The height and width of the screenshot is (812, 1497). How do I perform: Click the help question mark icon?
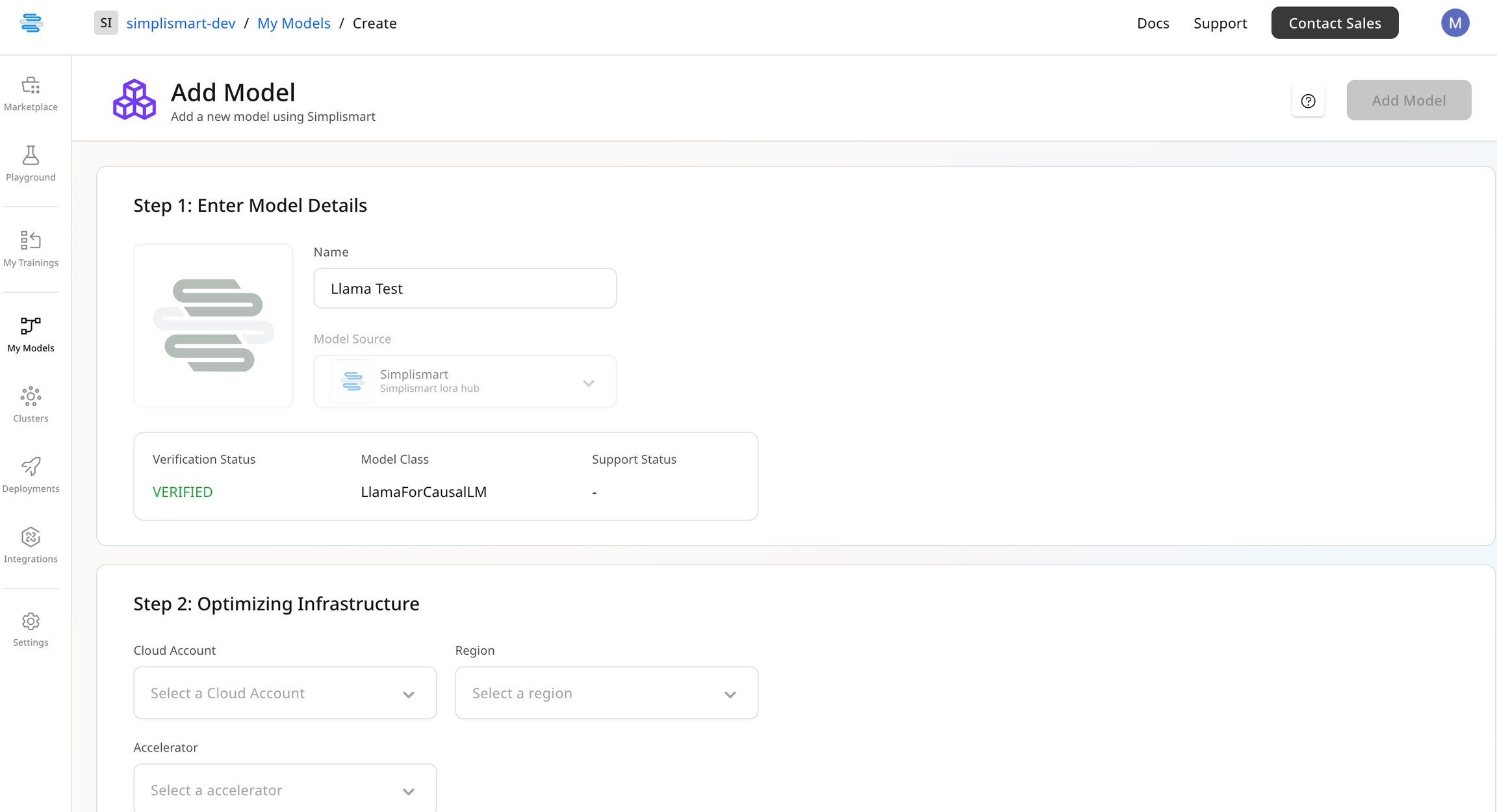[1308, 101]
